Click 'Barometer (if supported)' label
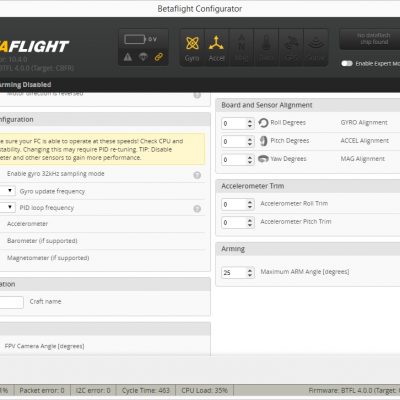 (42, 241)
